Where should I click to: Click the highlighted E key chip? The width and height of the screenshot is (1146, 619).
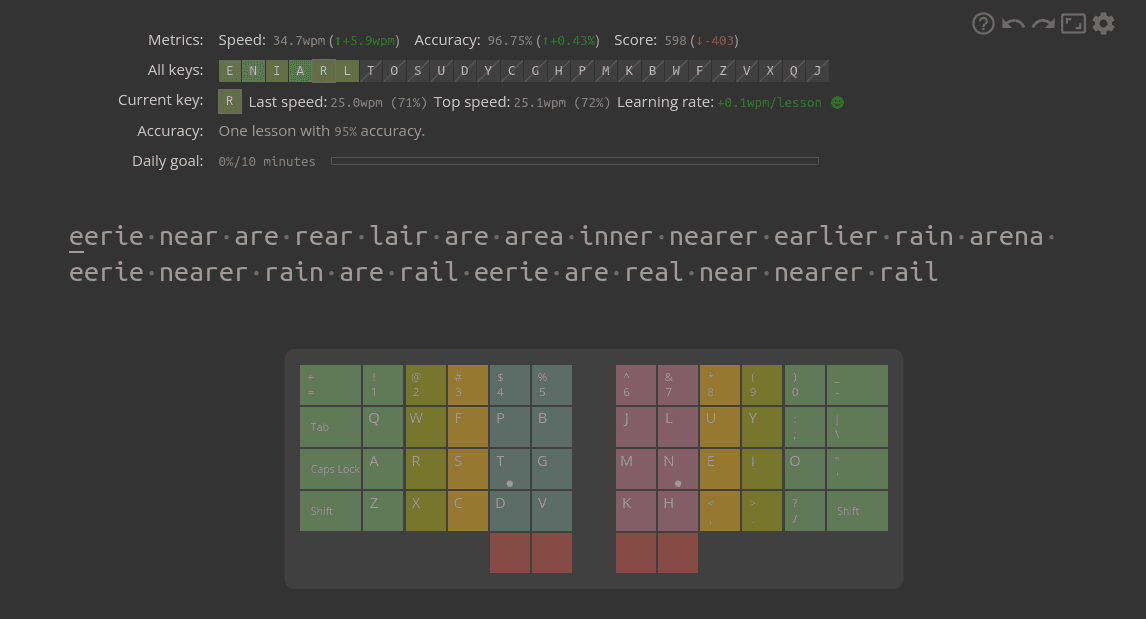pos(229,70)
